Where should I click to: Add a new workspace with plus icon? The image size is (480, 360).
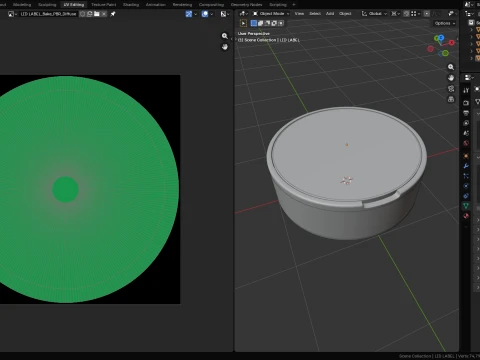294,5
